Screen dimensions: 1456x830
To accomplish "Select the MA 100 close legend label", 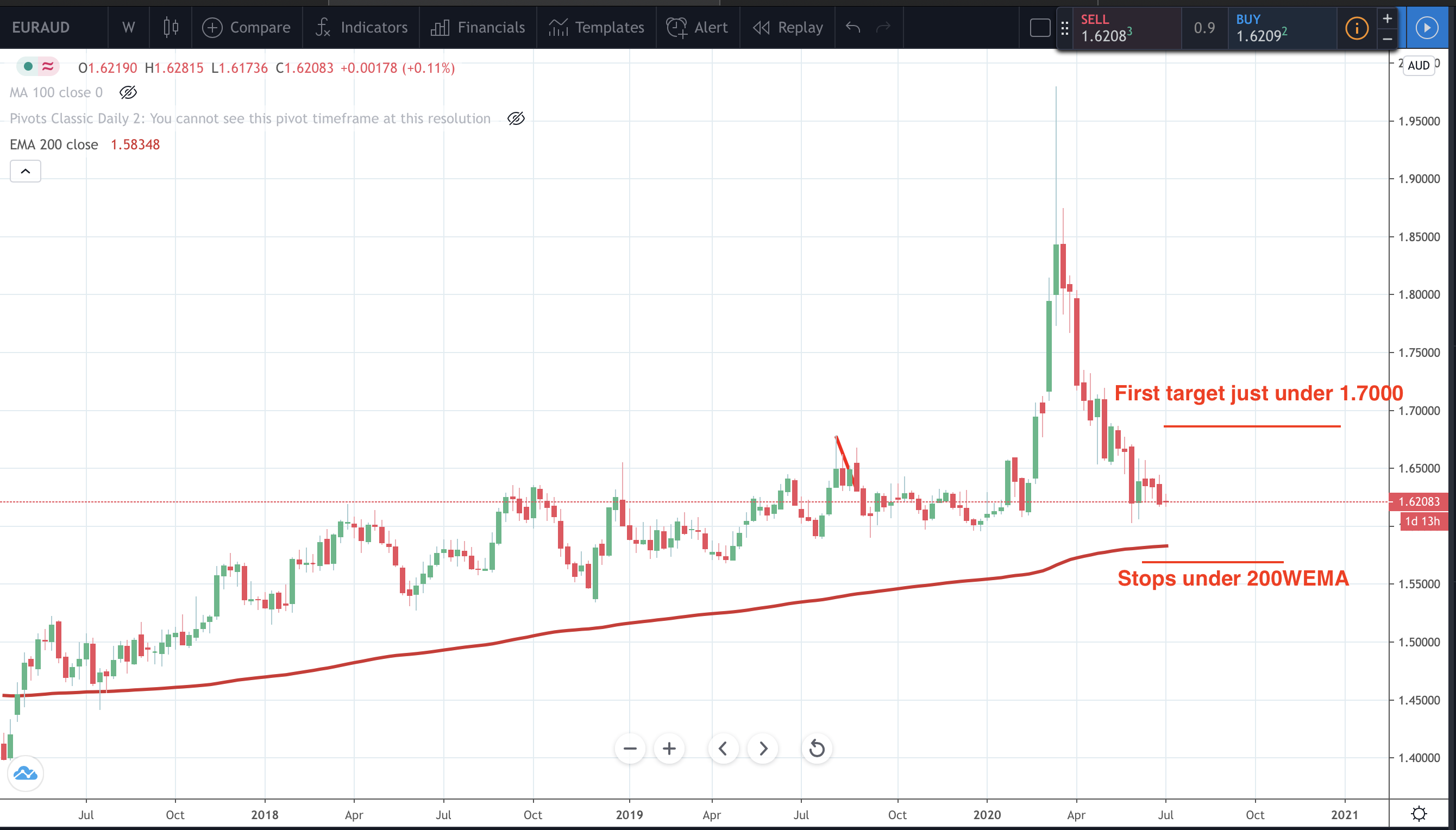I will (x=56, y=92).
